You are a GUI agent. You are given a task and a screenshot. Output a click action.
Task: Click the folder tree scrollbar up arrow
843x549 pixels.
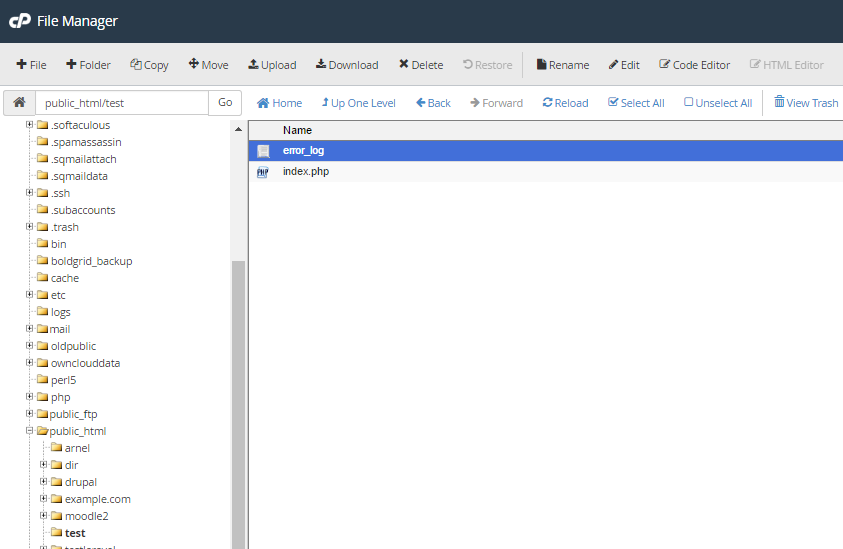(238, 130)
